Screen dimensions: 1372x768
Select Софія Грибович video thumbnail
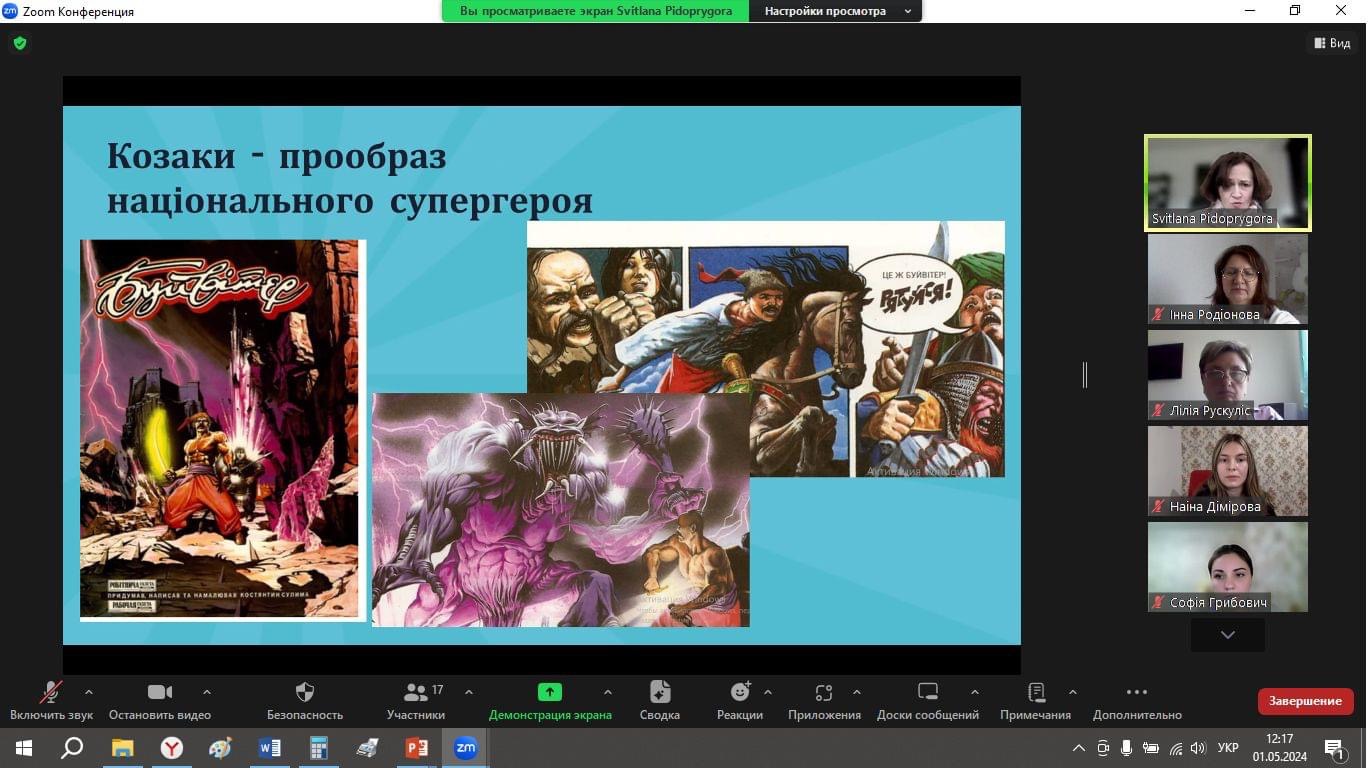click(1227, 567)
